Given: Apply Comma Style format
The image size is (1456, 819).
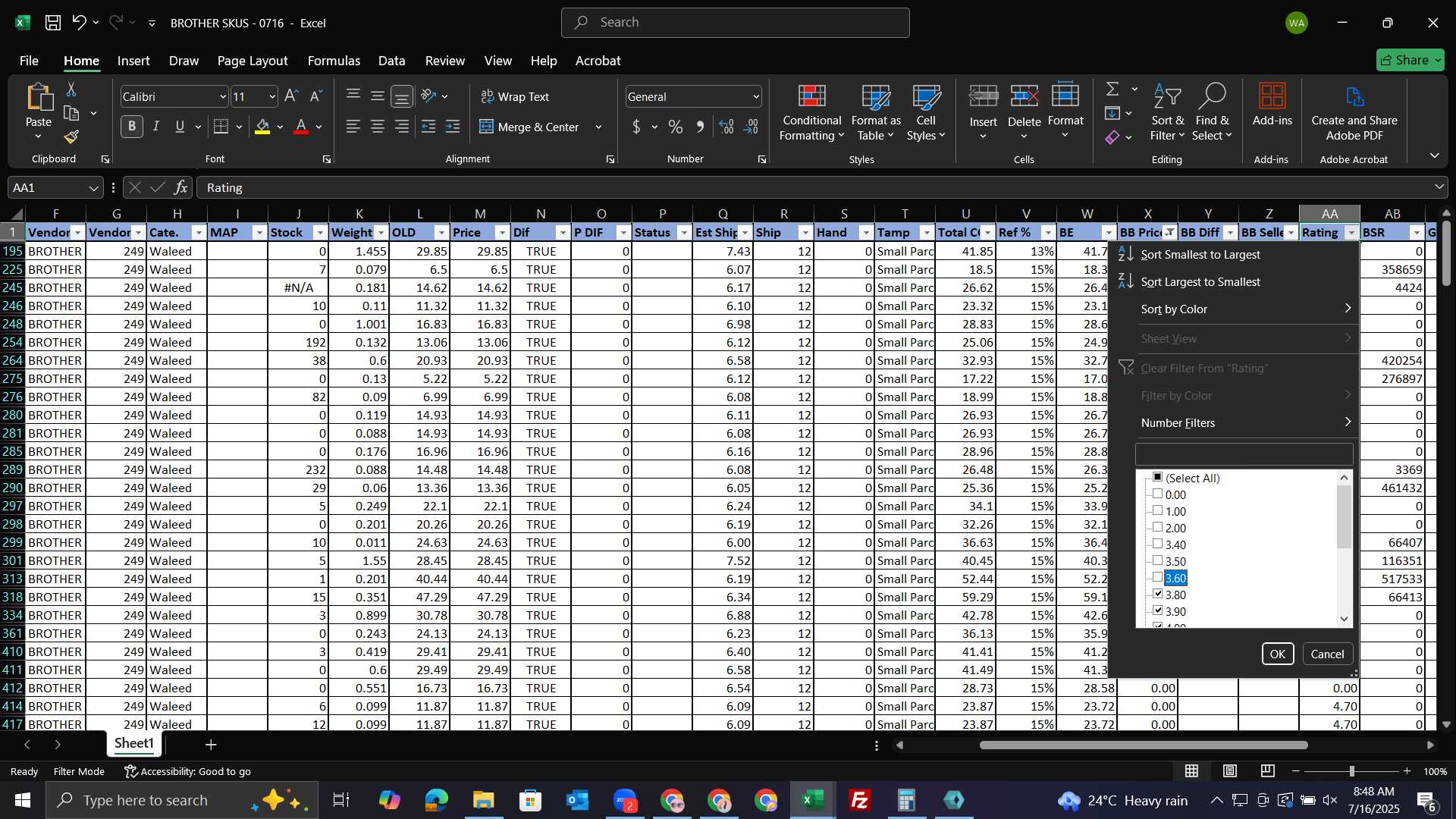Looking at the screenshot, I should [700, 127].
